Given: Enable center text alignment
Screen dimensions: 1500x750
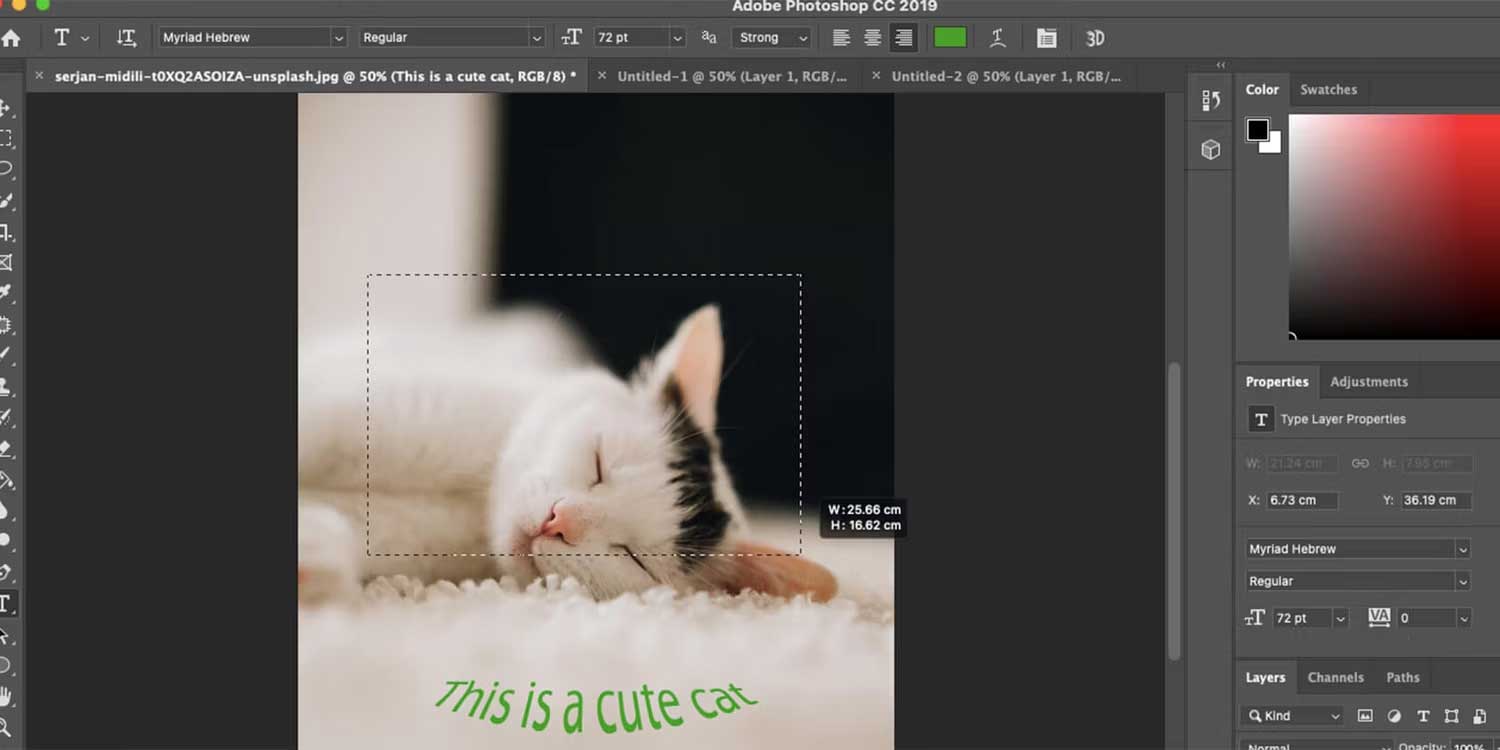Looking at the screenshot, I should point(872,37).
